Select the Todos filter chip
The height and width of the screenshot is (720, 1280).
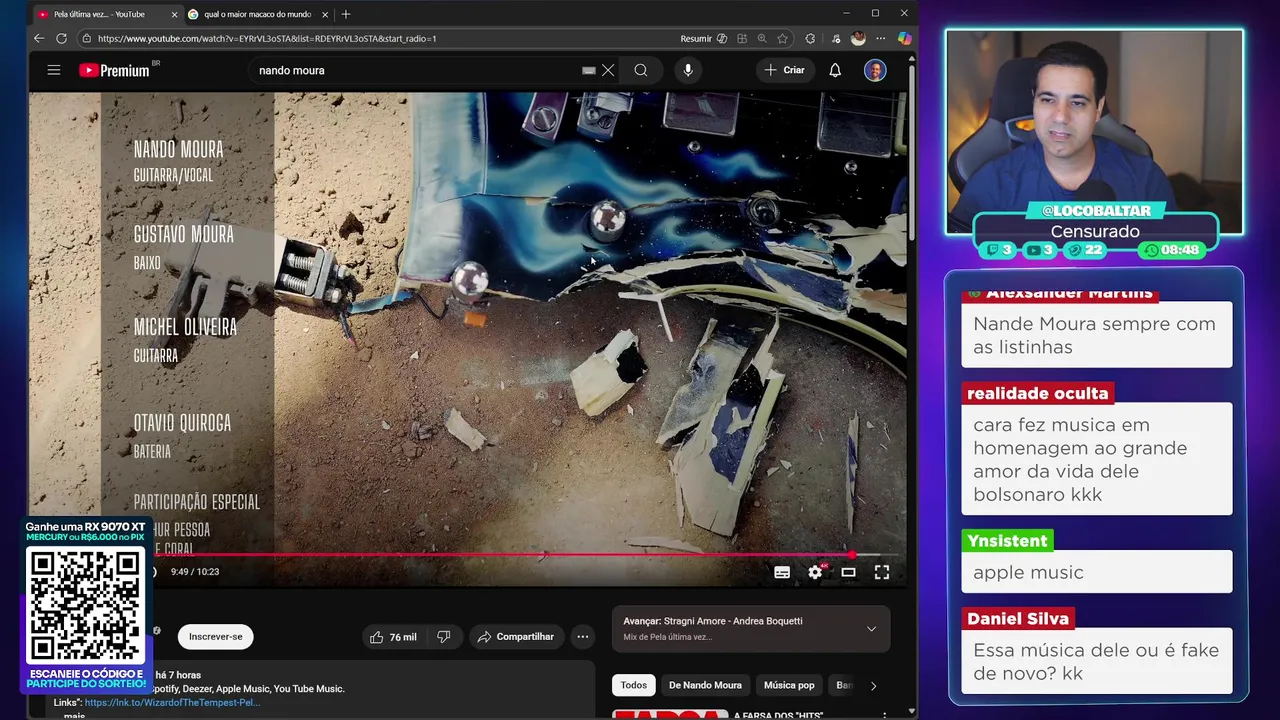click(x=633, y=685)
